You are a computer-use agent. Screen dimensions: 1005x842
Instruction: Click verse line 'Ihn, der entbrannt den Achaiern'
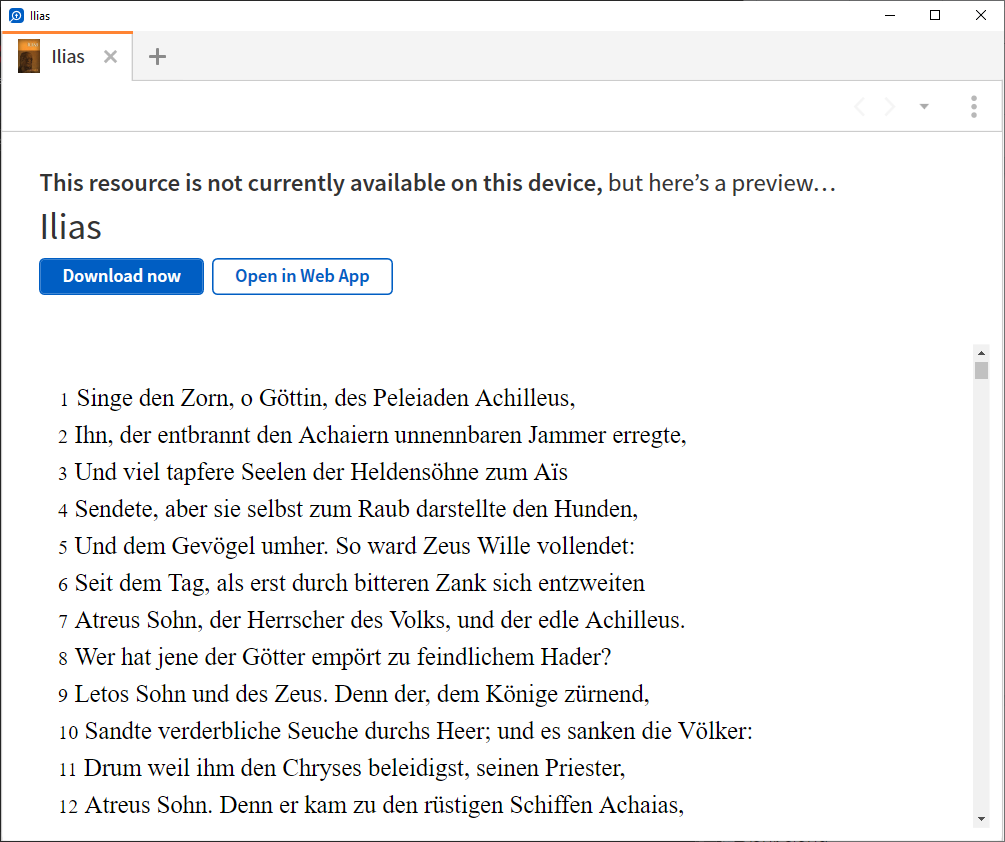point(381,435)
